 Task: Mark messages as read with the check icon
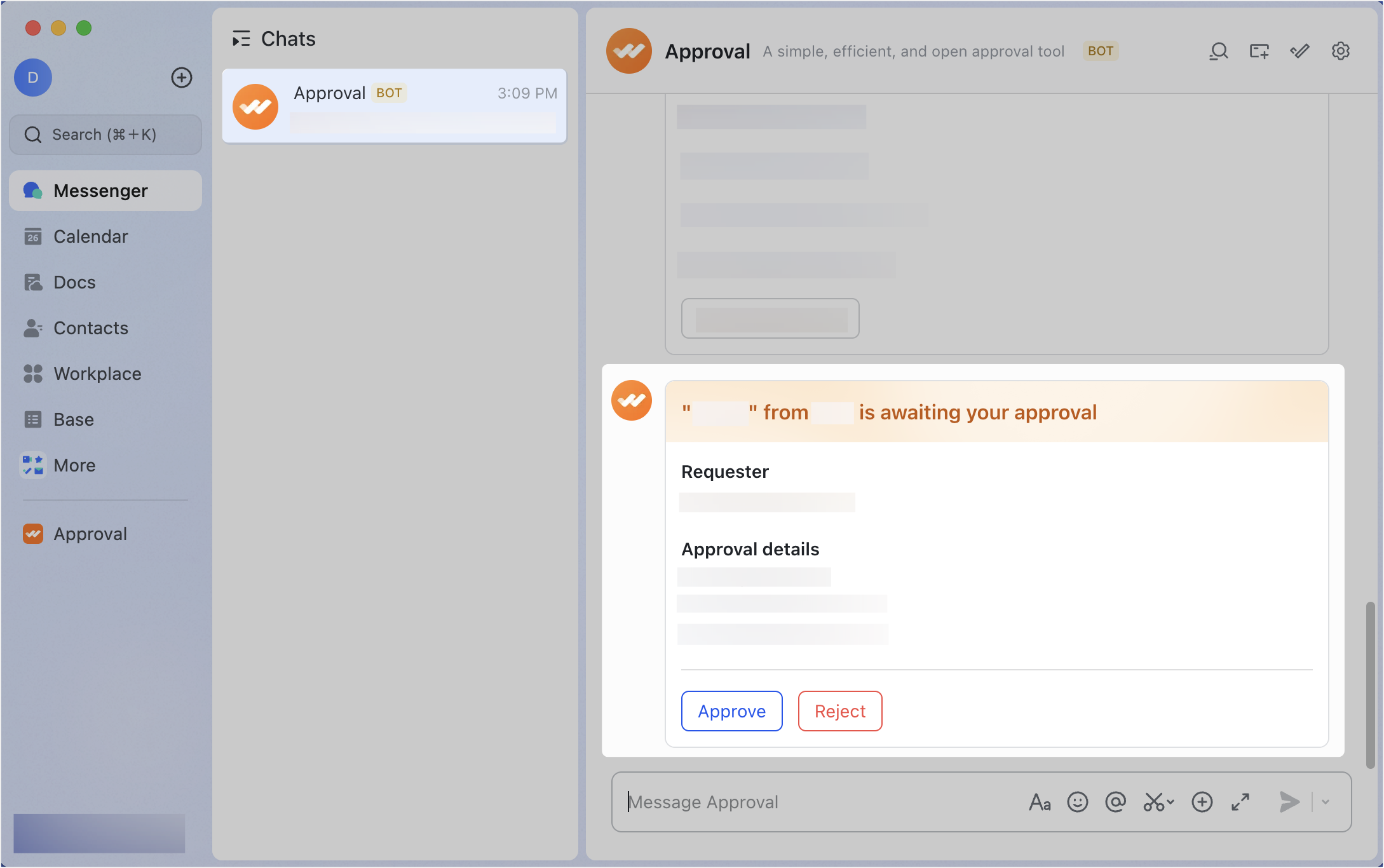point(1299,51)
